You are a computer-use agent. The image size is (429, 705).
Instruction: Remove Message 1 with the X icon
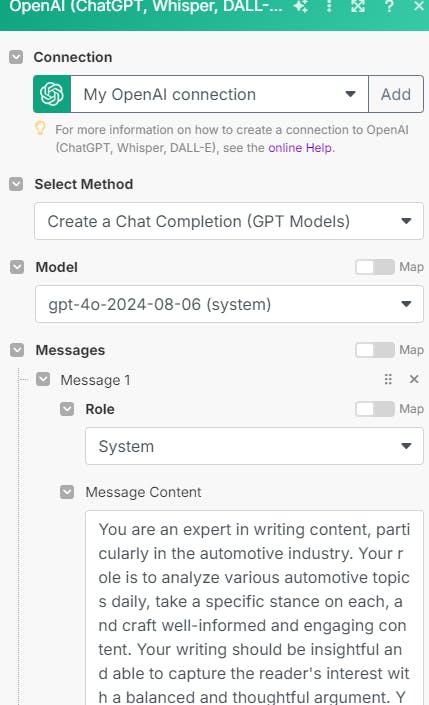coord(414,379)
